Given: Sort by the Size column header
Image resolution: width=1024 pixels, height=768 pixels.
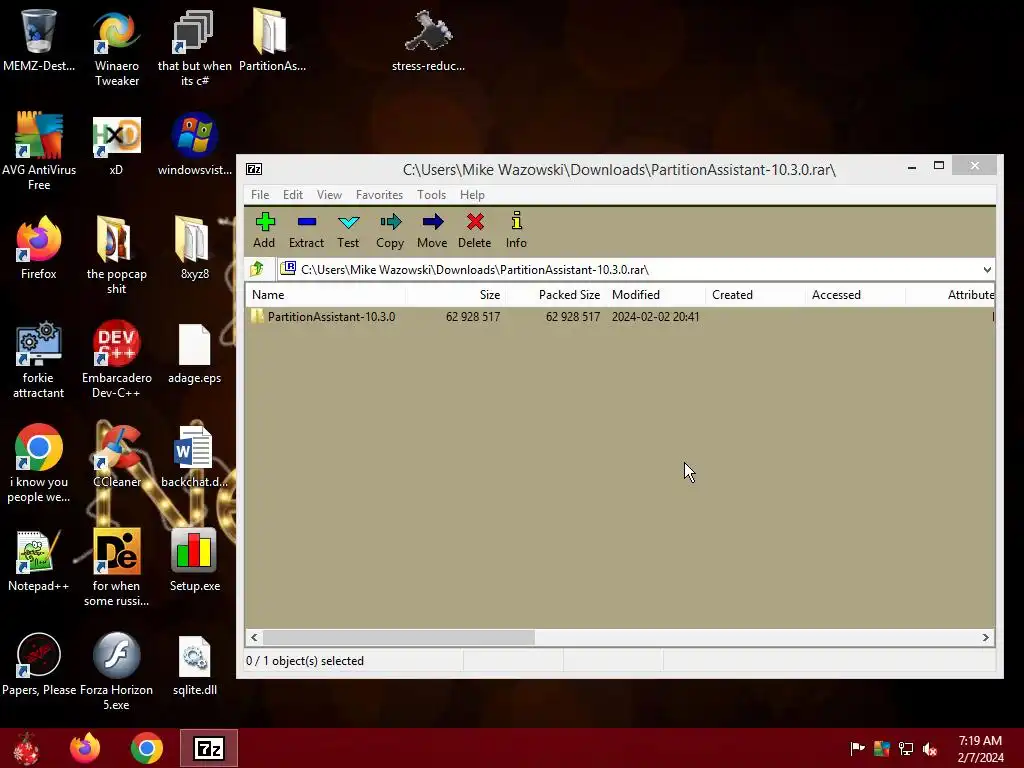Looking at the screenshot, I should [x=456, y=295].
